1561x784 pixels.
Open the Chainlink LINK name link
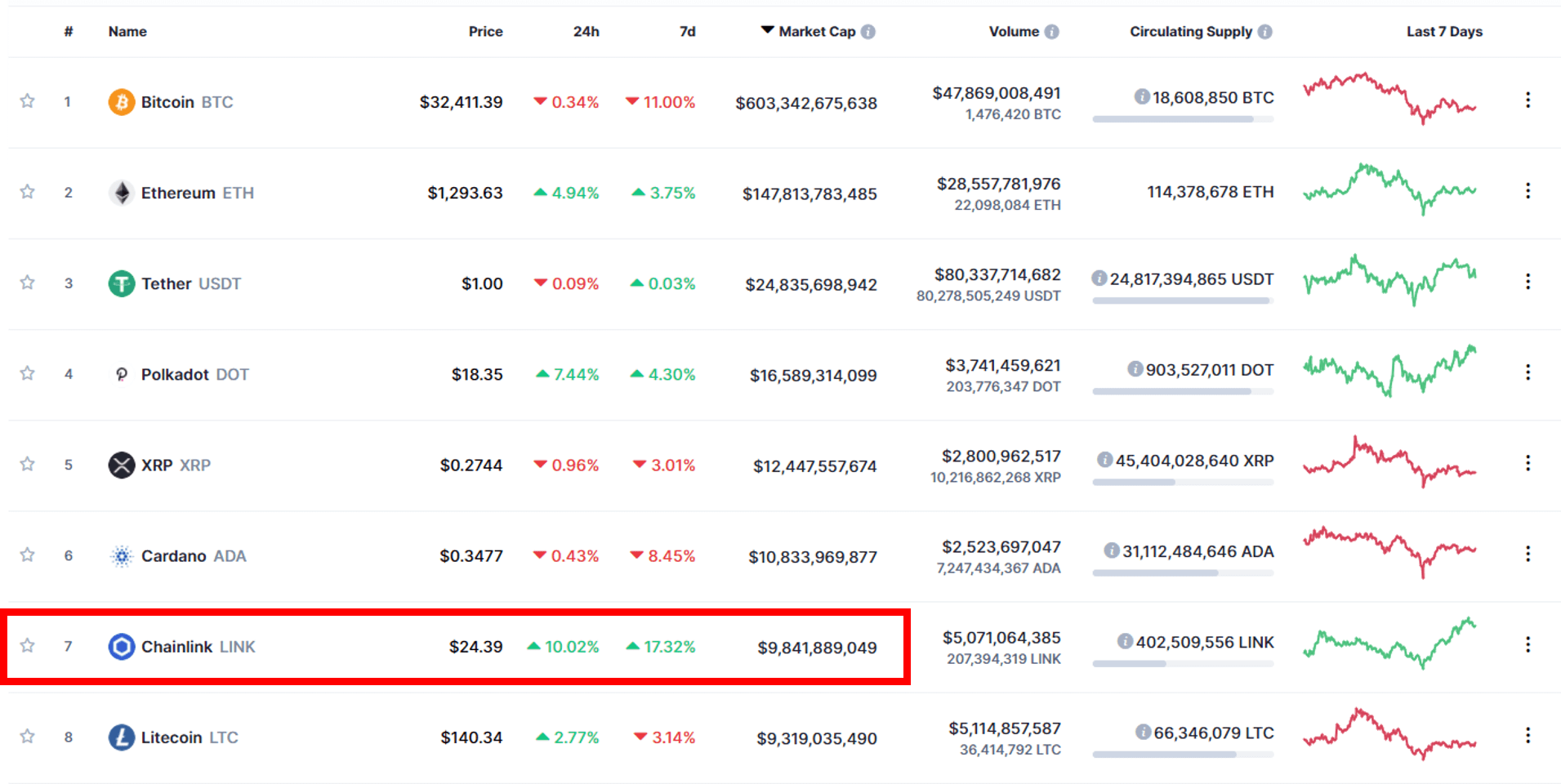click(x=198, y=647)
